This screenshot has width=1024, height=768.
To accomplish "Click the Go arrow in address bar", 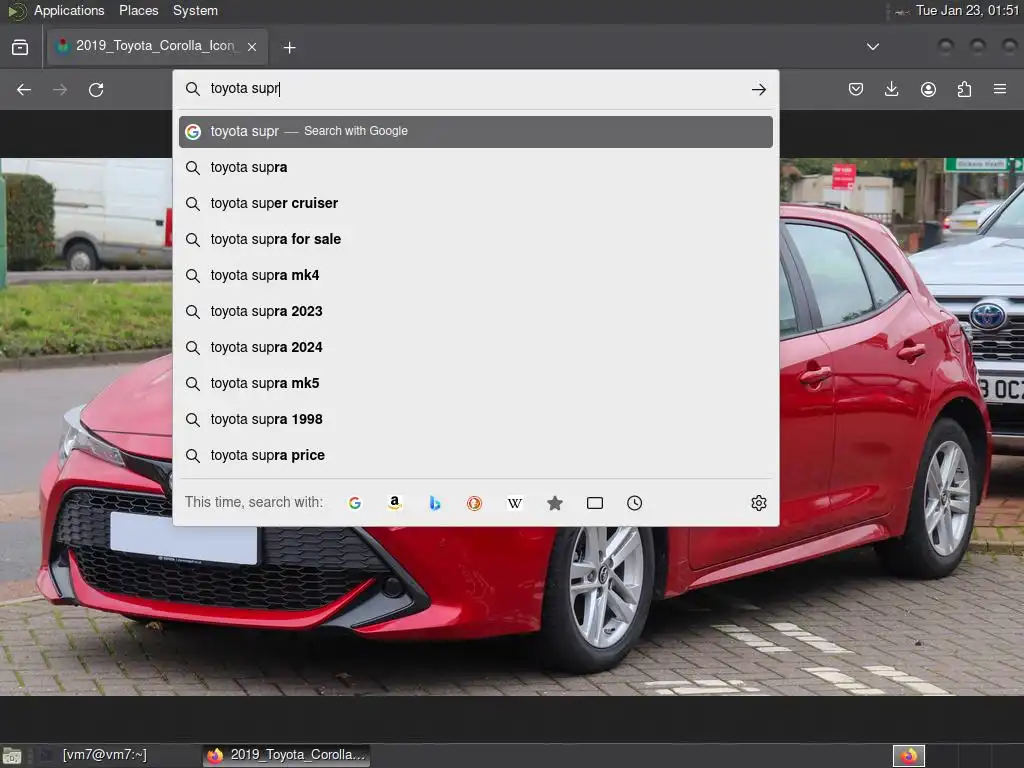I will [x=758, y=89].
